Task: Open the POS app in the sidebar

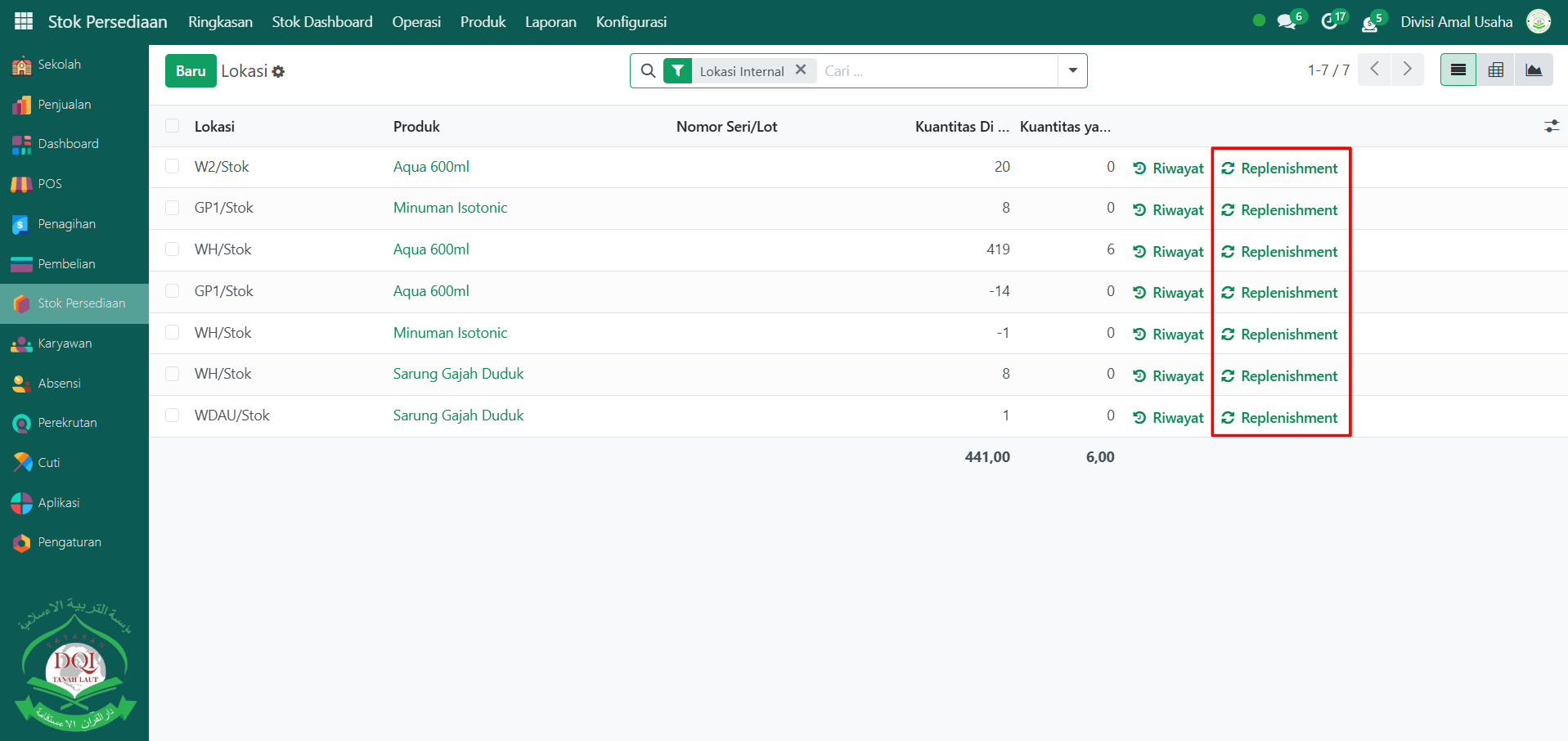Action: click(50, 184)
